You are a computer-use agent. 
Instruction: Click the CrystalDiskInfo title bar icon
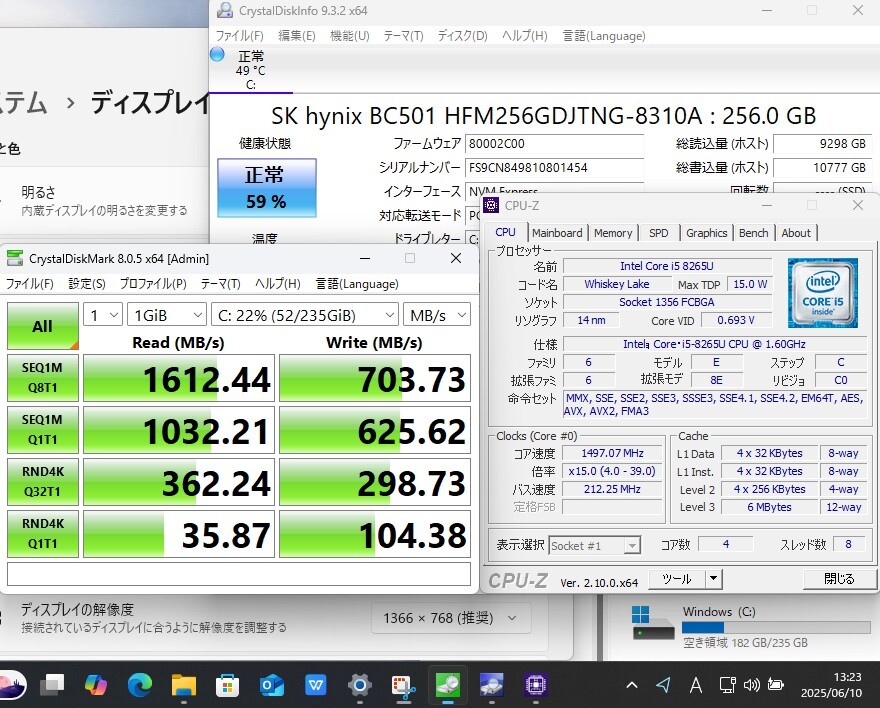pos(225,10)
